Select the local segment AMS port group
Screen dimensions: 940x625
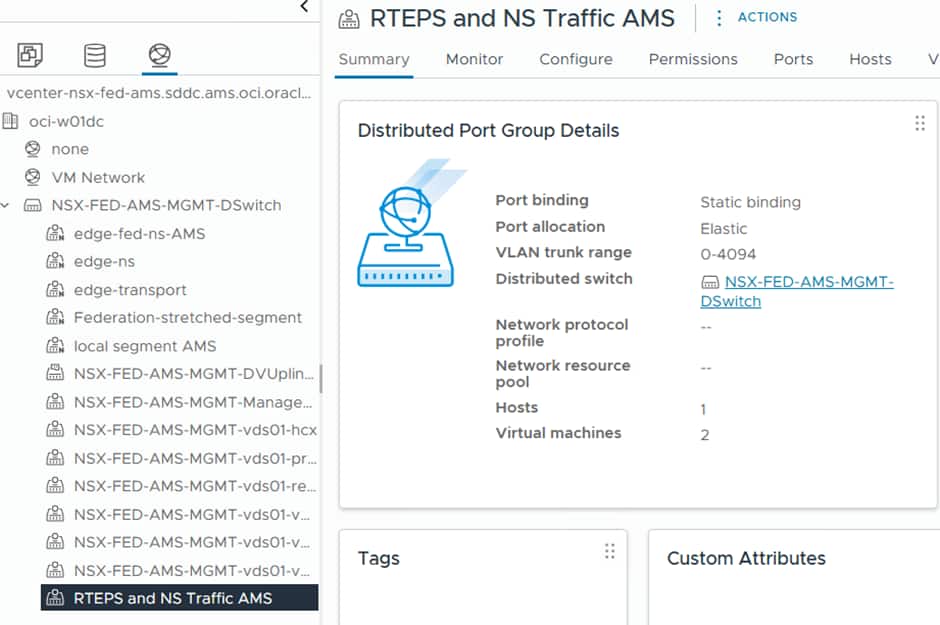145,346
